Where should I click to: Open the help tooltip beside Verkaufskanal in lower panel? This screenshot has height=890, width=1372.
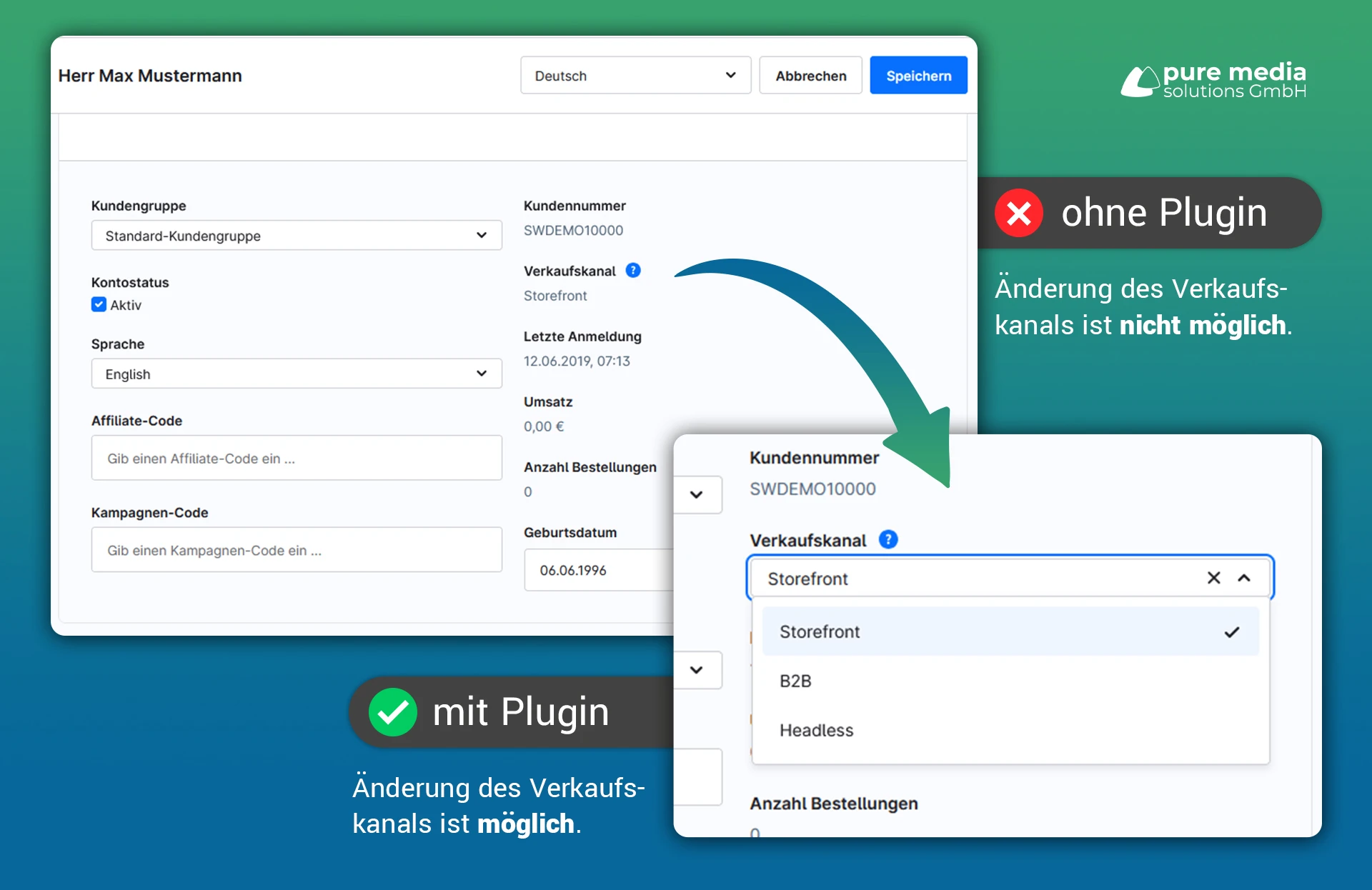888,539
